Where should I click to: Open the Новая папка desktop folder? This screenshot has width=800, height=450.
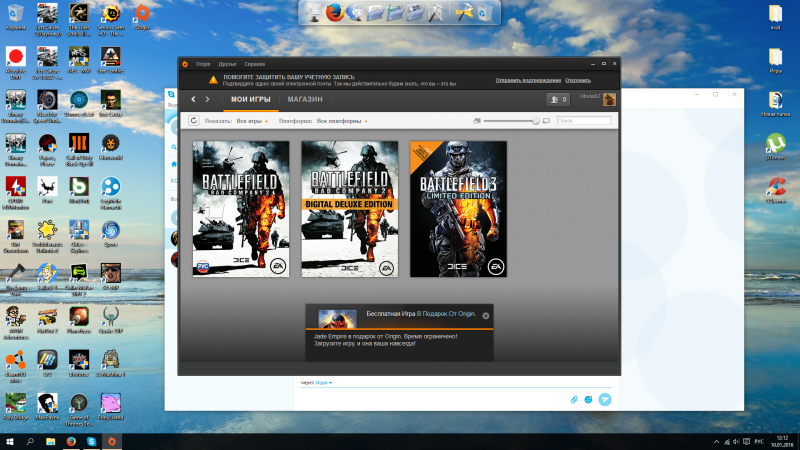tap(776, 105)
